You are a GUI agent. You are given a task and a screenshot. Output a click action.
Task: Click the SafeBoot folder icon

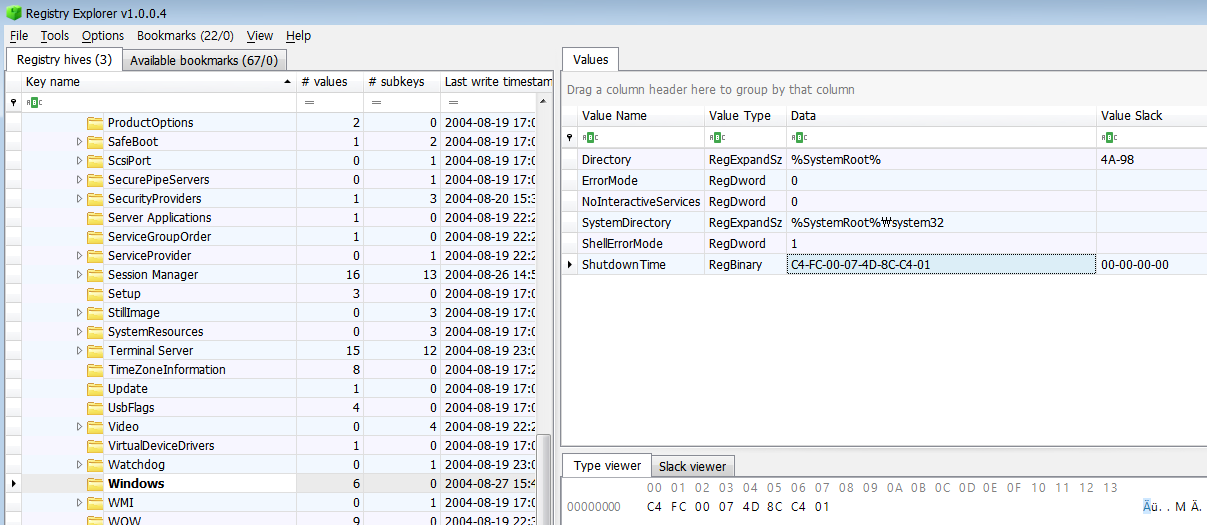click(x=95, y=142)
